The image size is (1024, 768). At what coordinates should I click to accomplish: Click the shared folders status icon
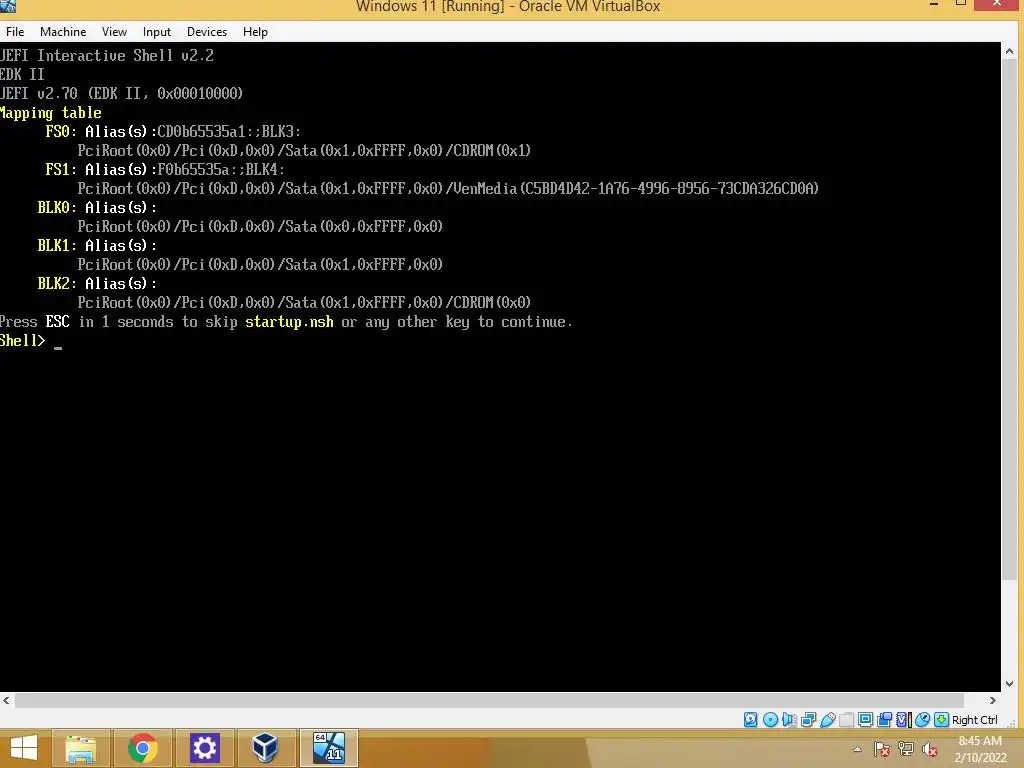pyautogui.click(x=846, y=720)
